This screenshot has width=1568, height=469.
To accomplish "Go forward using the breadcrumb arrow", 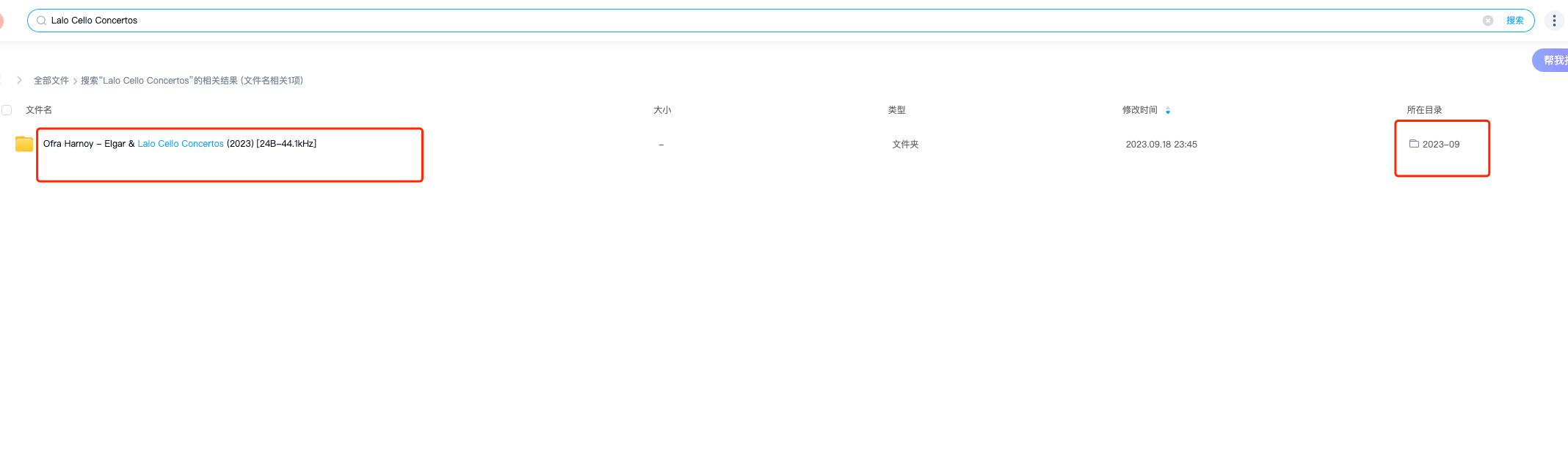I will tap(19, 80).
